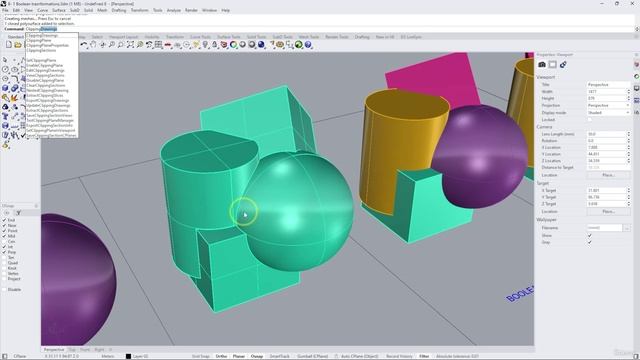The image size is (640, 360).
Task: Toggle the wallpaper Show checkbox
Action: tap(589, 236)
